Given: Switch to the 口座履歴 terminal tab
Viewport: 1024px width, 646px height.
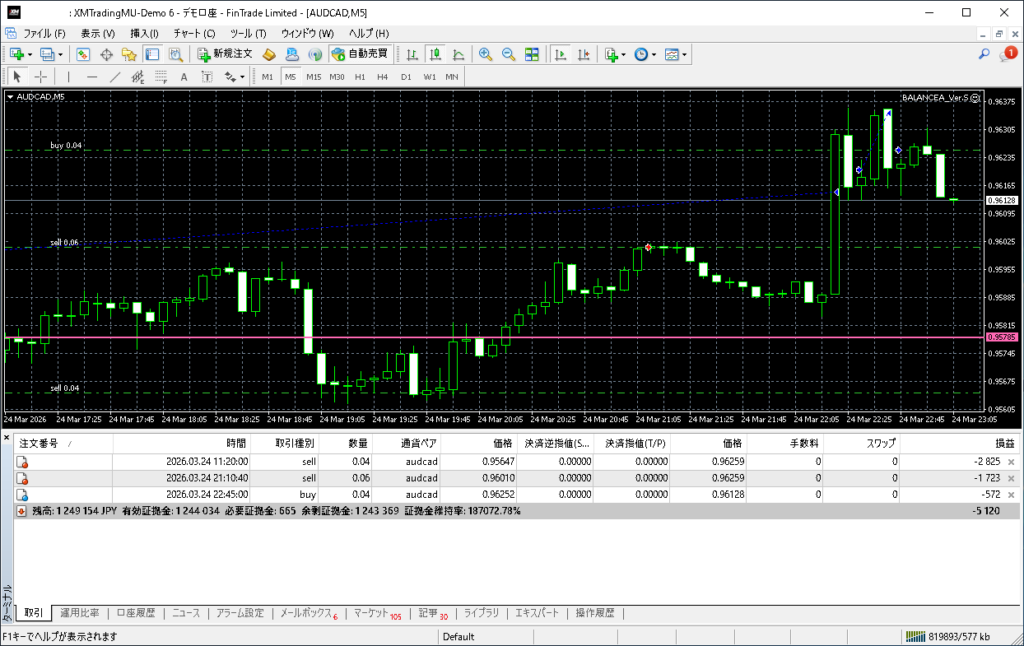Looking at the screenshot, I should (x=135, y=613).
